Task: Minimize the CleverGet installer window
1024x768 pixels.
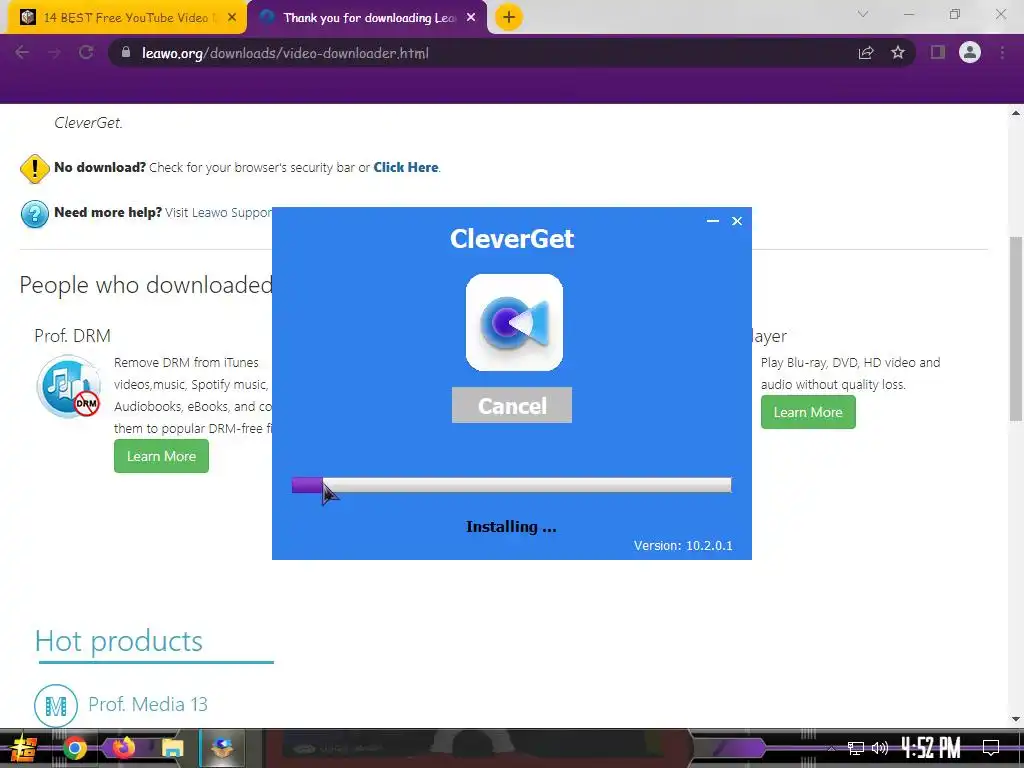Action: (712, 221)
